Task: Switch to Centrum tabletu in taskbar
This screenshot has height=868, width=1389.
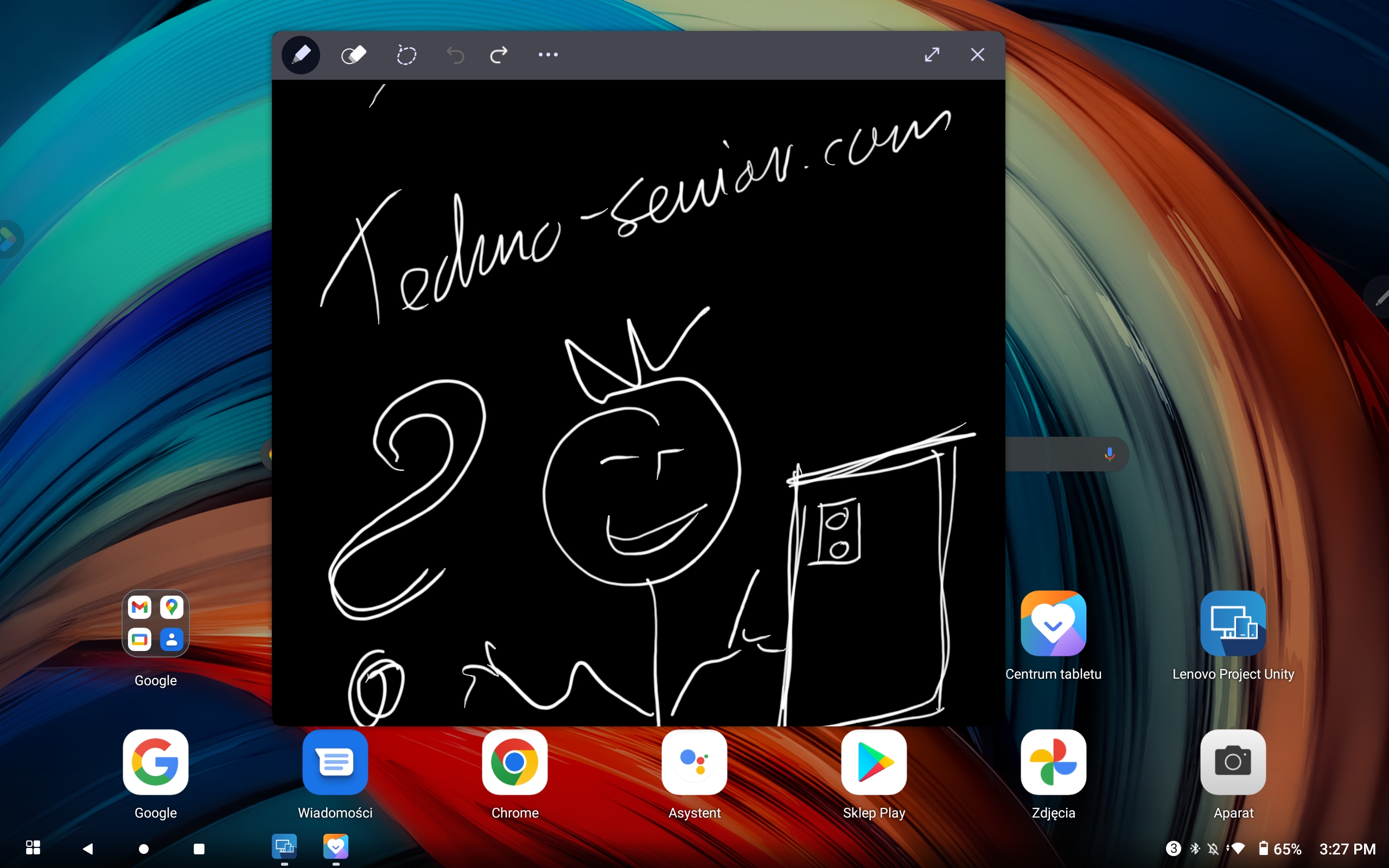Action: [336, 847]
